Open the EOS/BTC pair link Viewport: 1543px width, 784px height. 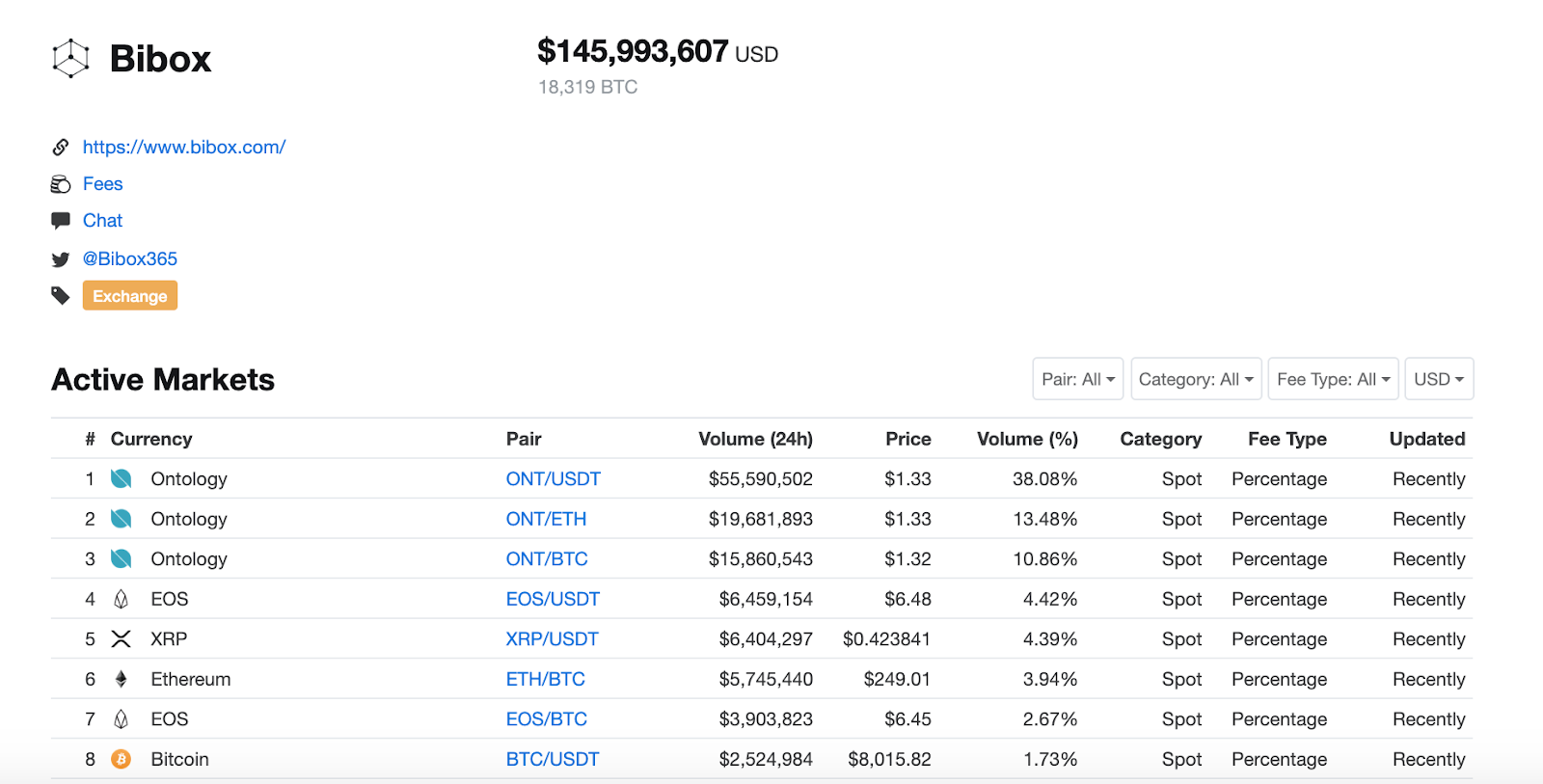(x=547, y=719)
